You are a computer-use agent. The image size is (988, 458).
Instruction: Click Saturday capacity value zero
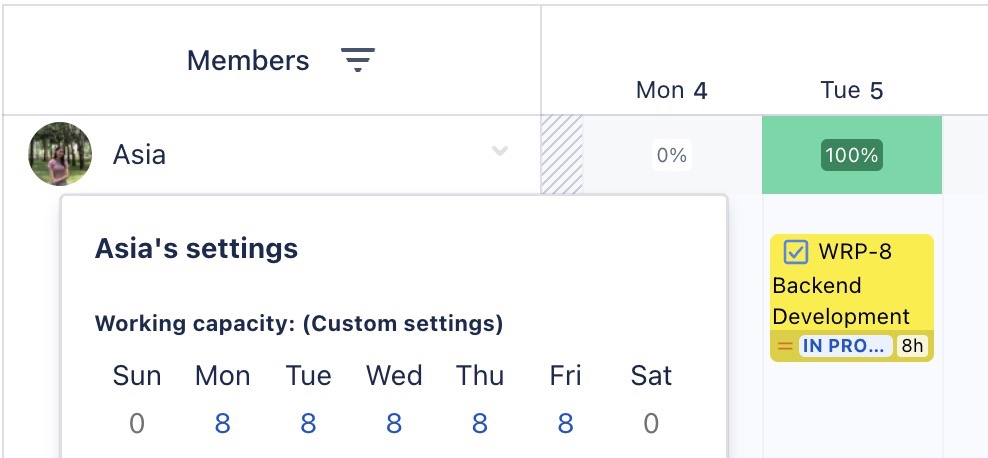(651, 424)
